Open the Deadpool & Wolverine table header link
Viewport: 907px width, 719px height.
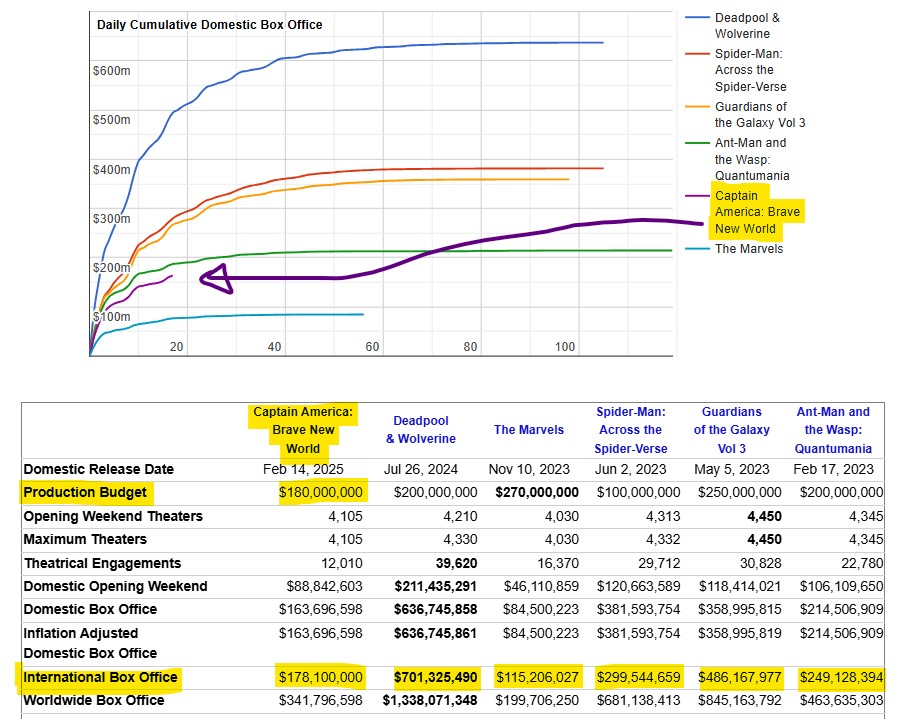point(419,430)
